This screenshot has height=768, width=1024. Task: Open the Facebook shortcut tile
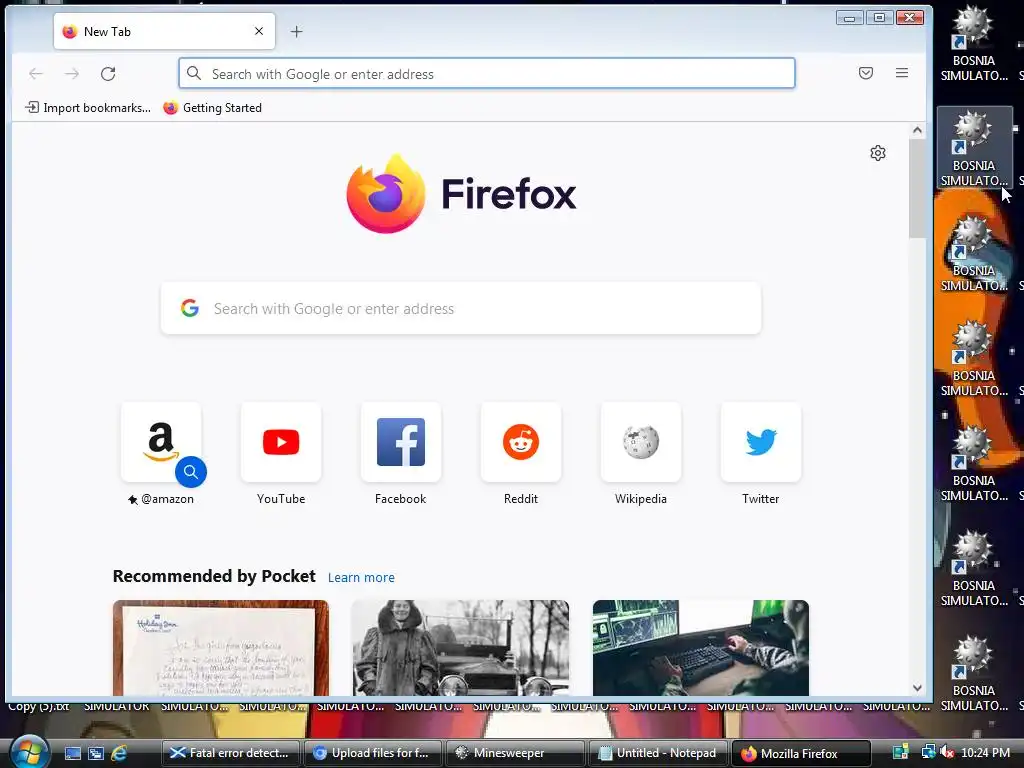coord(401,442)
